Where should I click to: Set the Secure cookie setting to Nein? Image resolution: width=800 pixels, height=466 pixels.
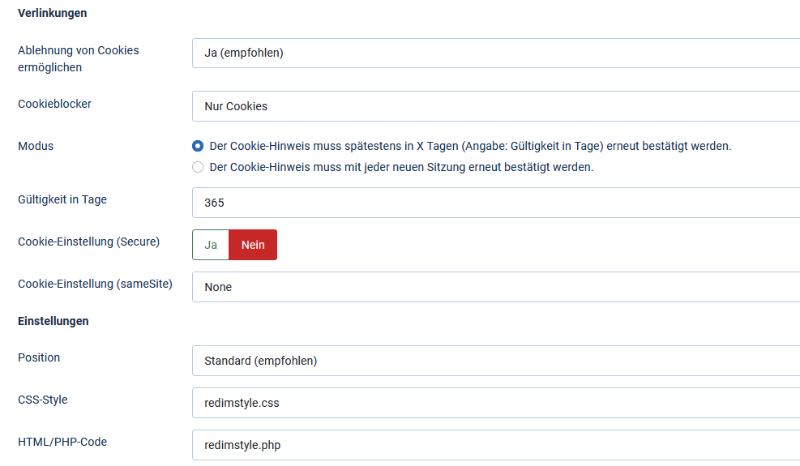click(253, 245)
